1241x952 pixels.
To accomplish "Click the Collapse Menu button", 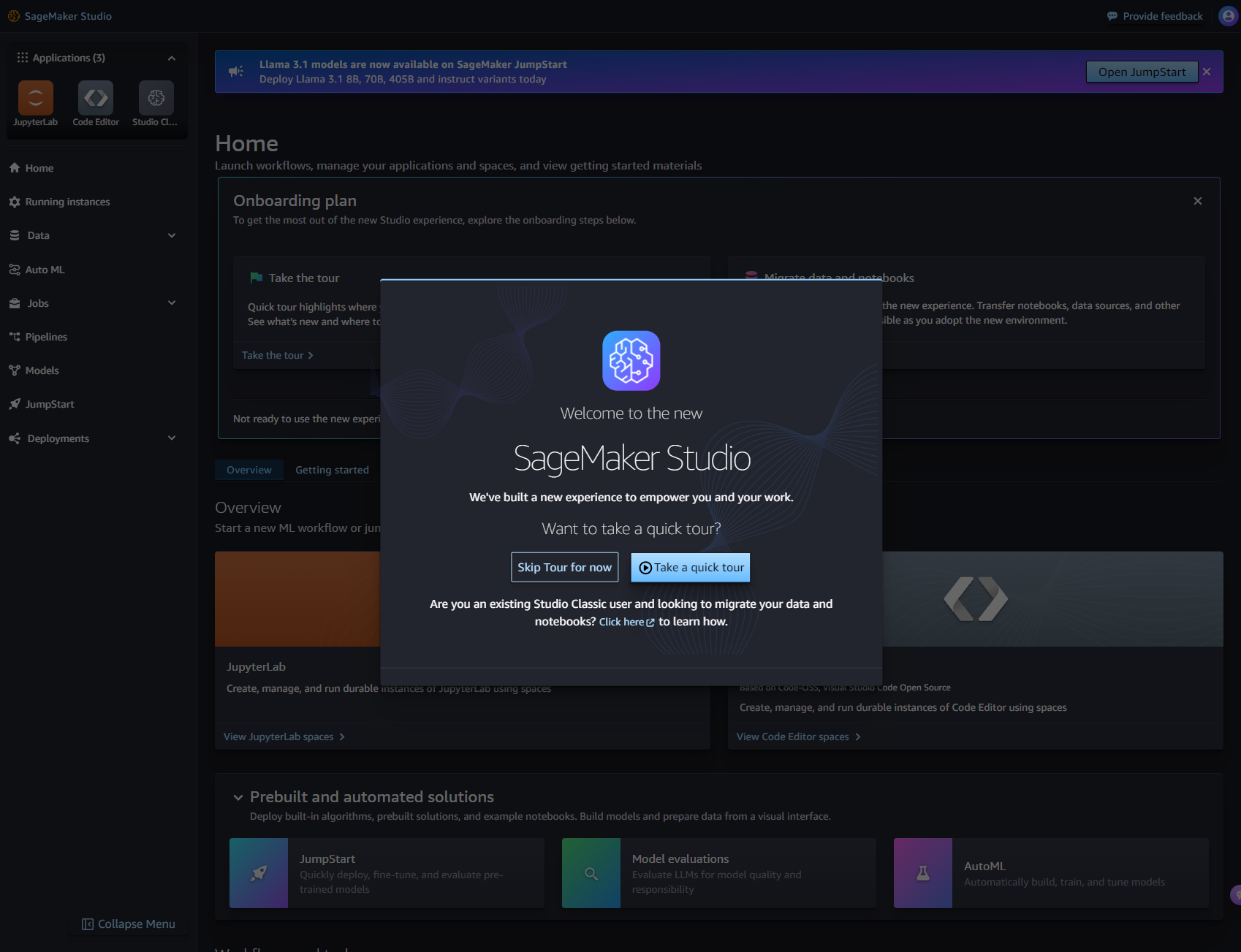I will pos(129,924).
